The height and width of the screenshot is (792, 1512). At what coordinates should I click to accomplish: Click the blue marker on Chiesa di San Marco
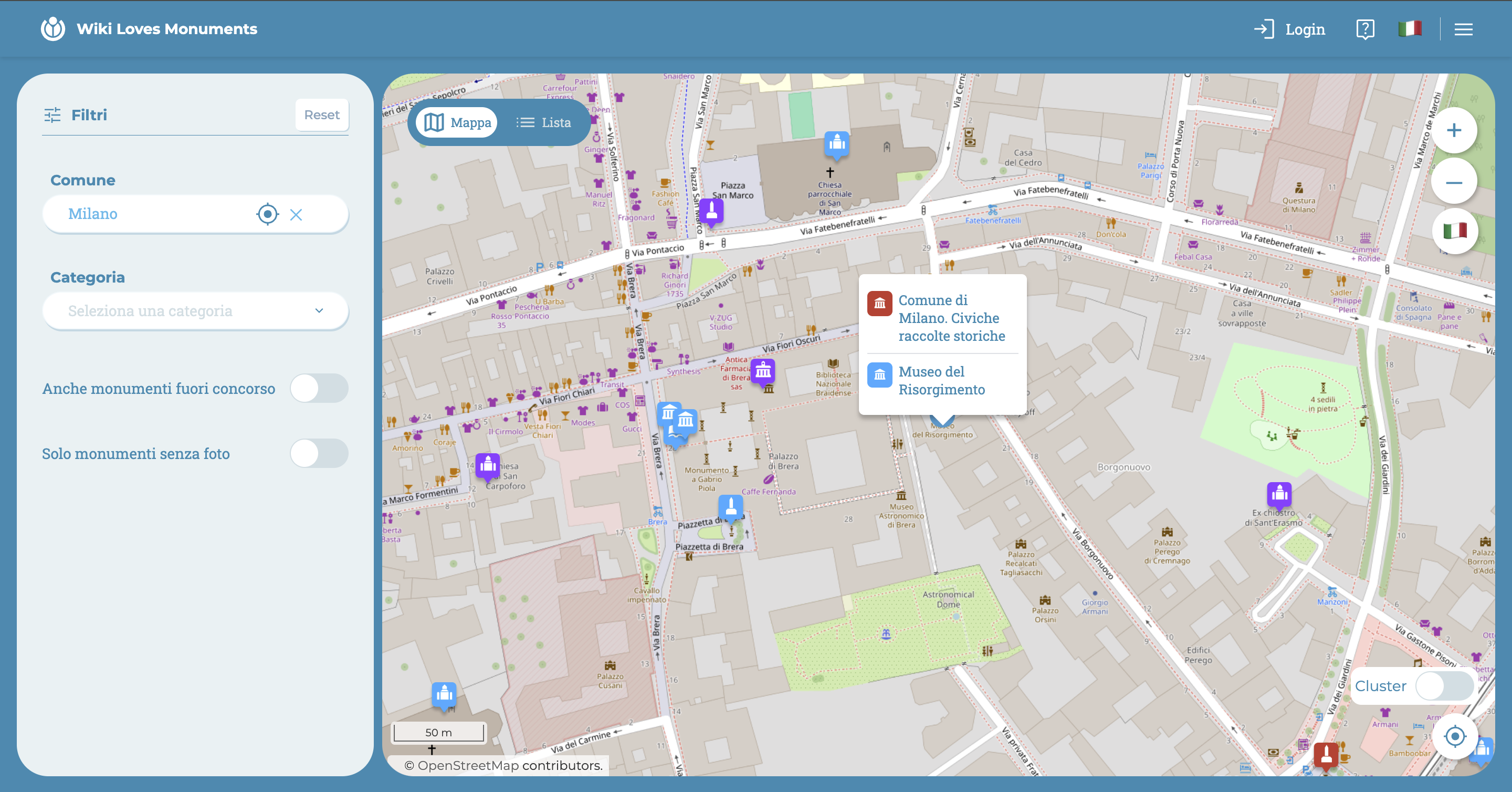coord(836,144)
